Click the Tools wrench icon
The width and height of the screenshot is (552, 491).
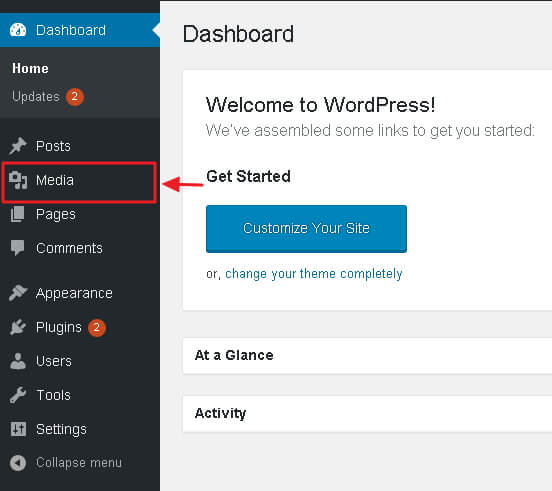[18, 395]
